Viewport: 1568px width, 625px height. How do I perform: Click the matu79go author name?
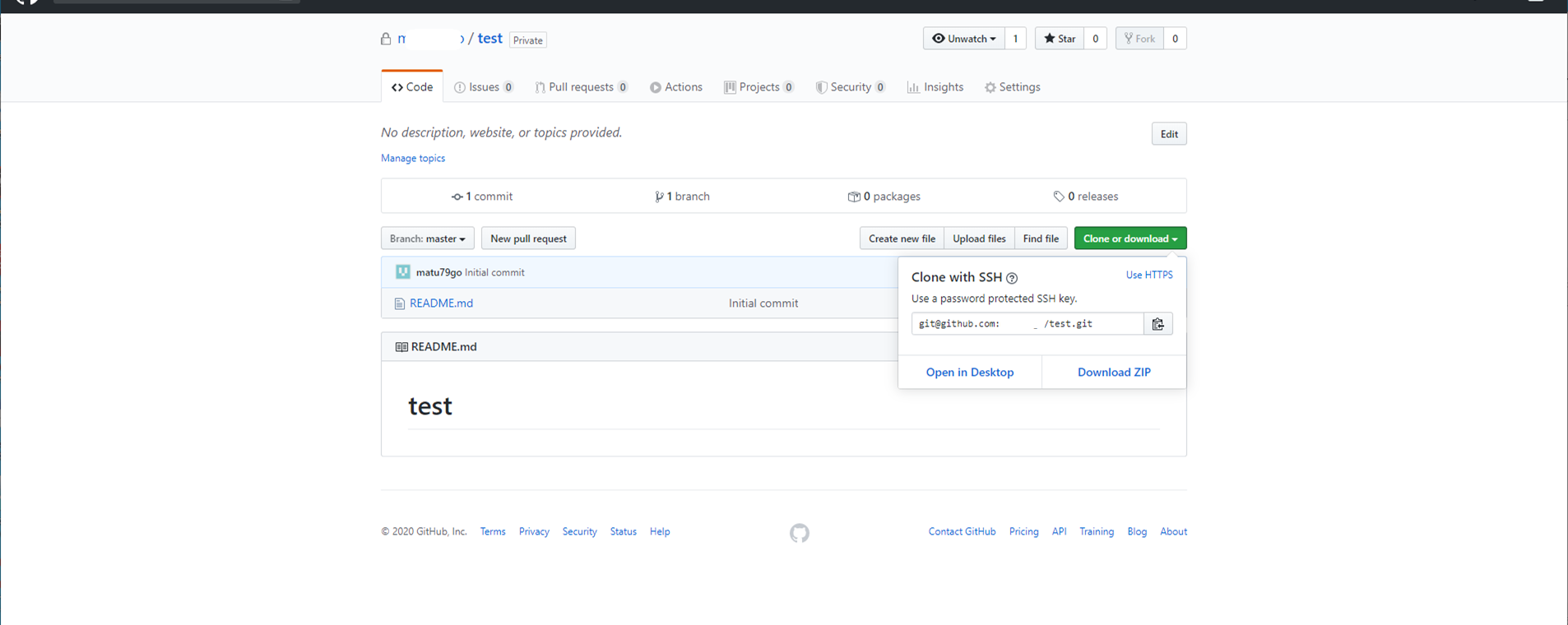coord(438,272)
